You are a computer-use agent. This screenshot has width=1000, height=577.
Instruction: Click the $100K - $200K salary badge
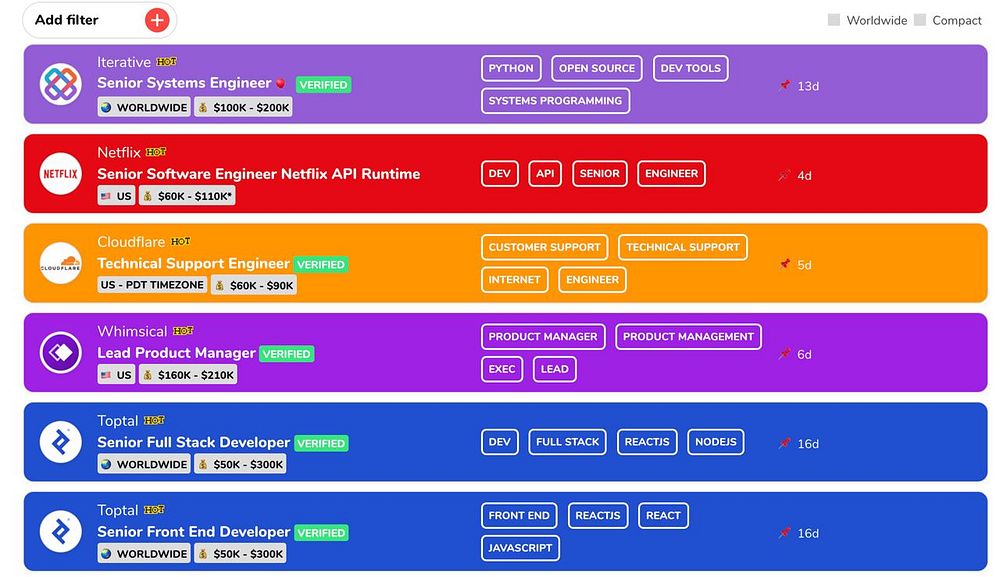244,107
